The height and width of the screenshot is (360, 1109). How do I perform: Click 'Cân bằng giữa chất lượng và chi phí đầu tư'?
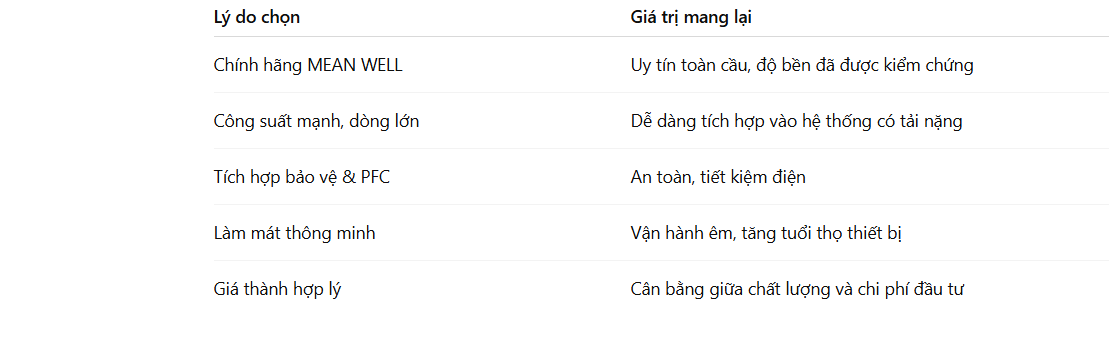pyautogui.click(x=798, y=289)
